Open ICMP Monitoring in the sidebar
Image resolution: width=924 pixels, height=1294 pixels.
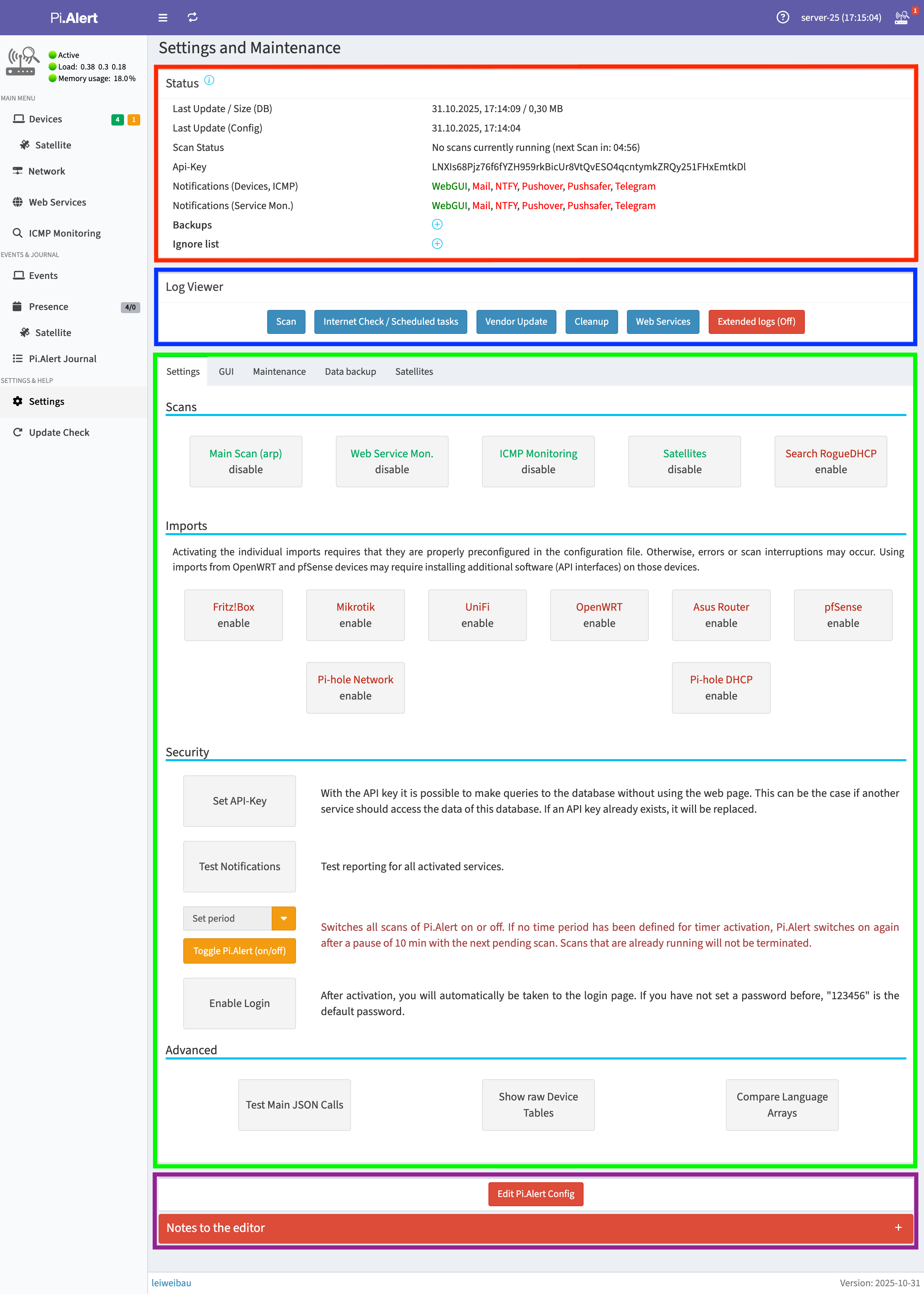click(65, 233)
